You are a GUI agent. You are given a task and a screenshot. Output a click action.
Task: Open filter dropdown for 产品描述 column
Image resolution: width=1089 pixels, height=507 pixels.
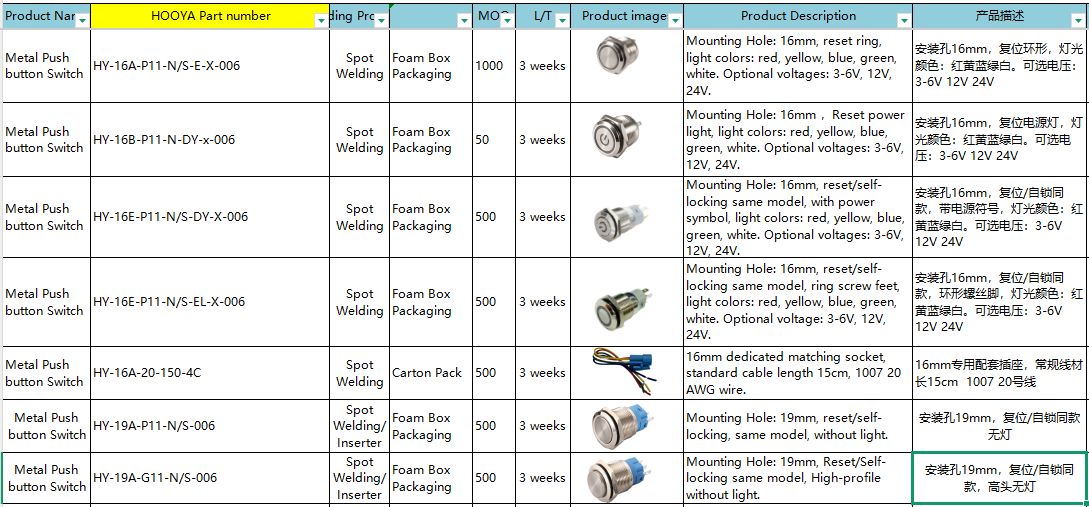(x=1080, y=21)
